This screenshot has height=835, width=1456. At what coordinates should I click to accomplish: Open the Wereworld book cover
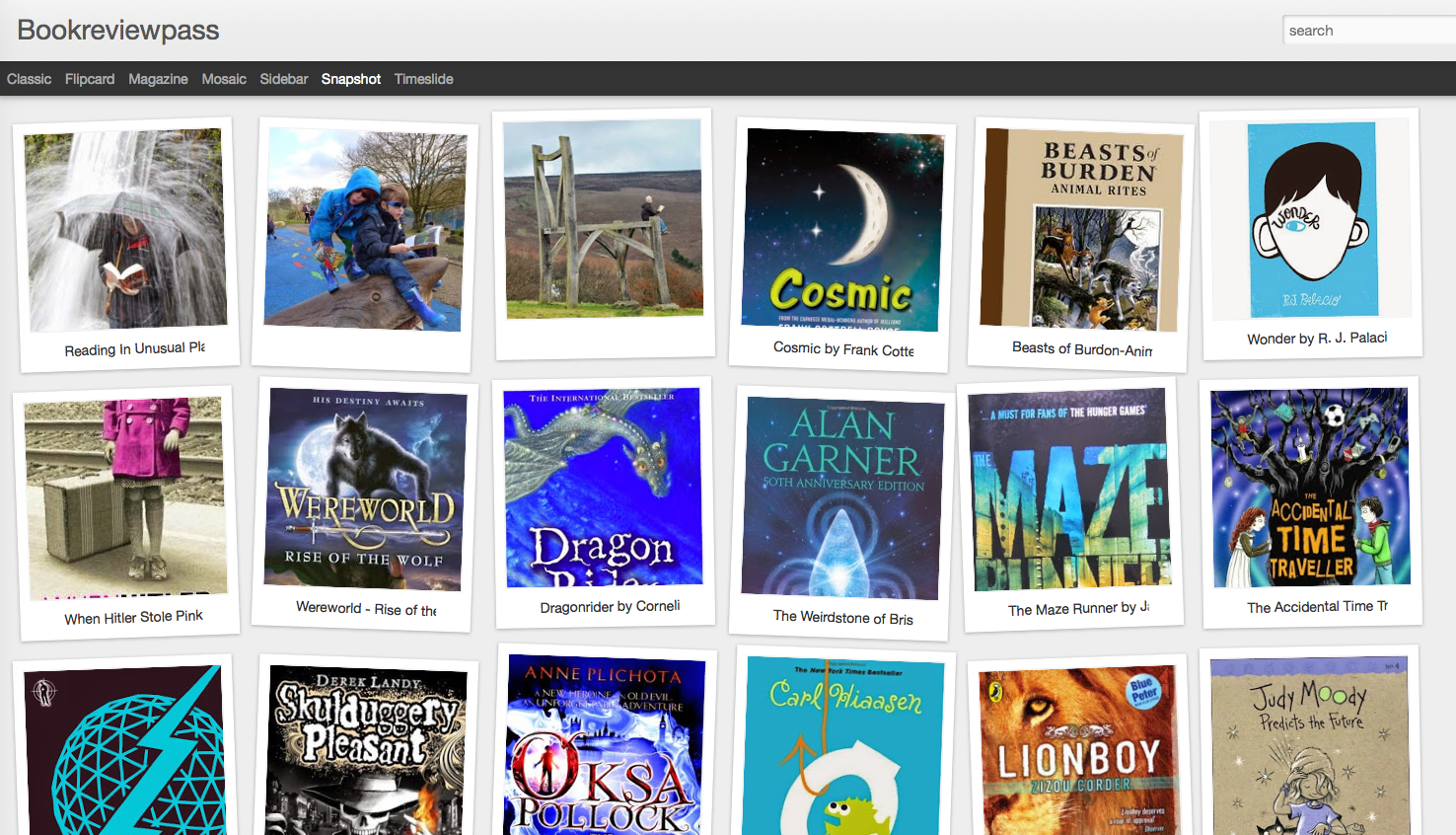[365, 490]
